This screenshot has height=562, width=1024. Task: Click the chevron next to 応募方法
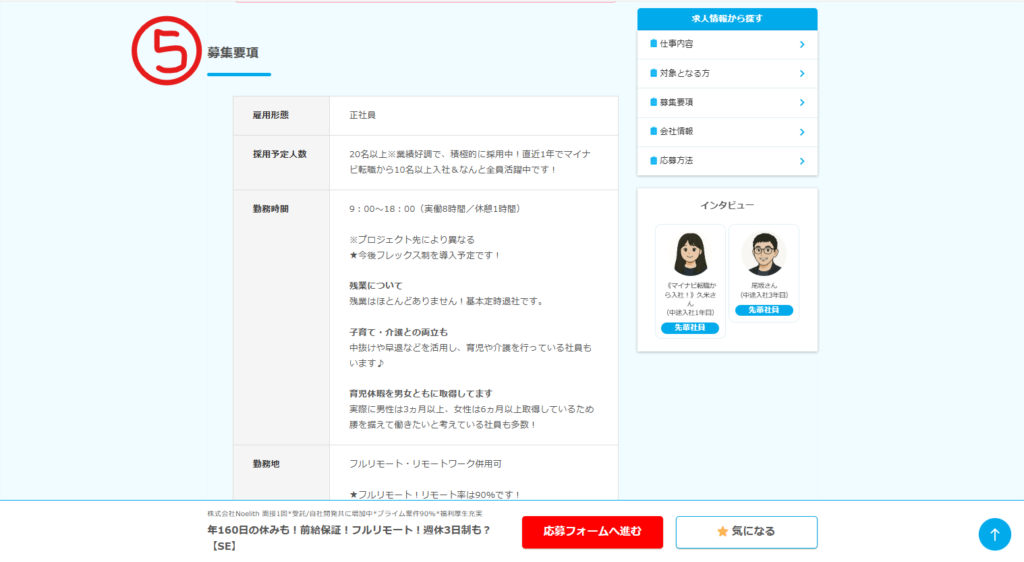pos(802,160)
